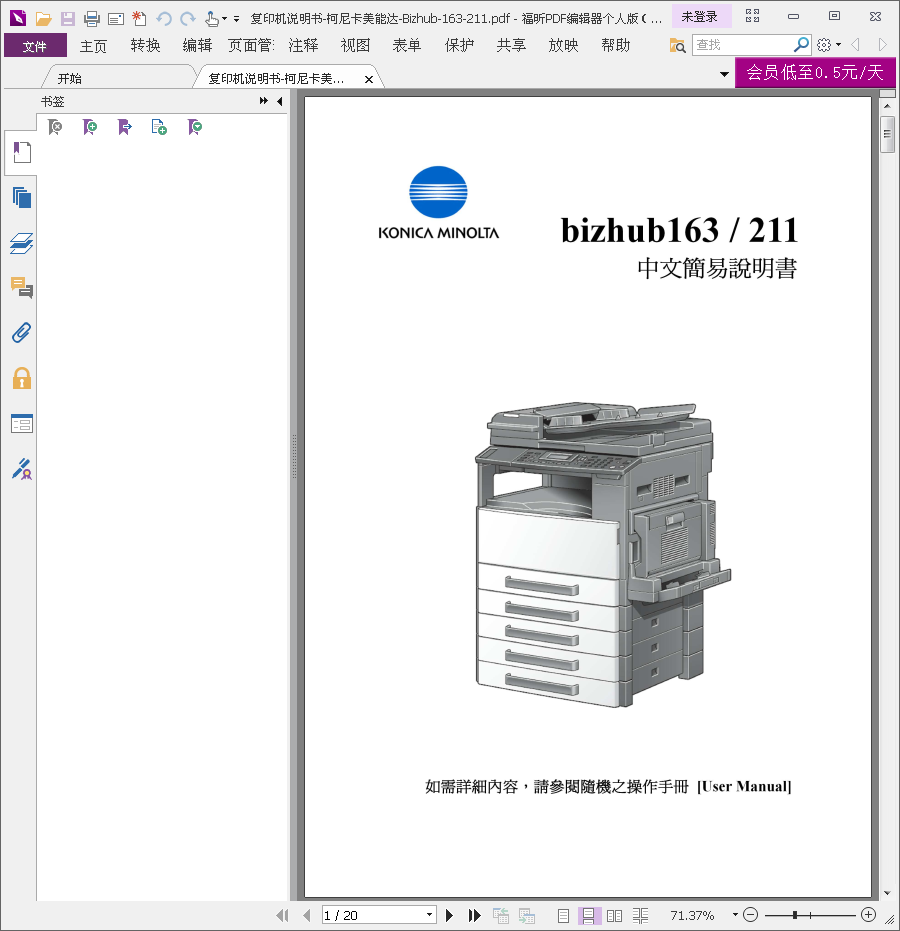
Task: Collapse the bookmarks panel
Action: tap(280, 101)
